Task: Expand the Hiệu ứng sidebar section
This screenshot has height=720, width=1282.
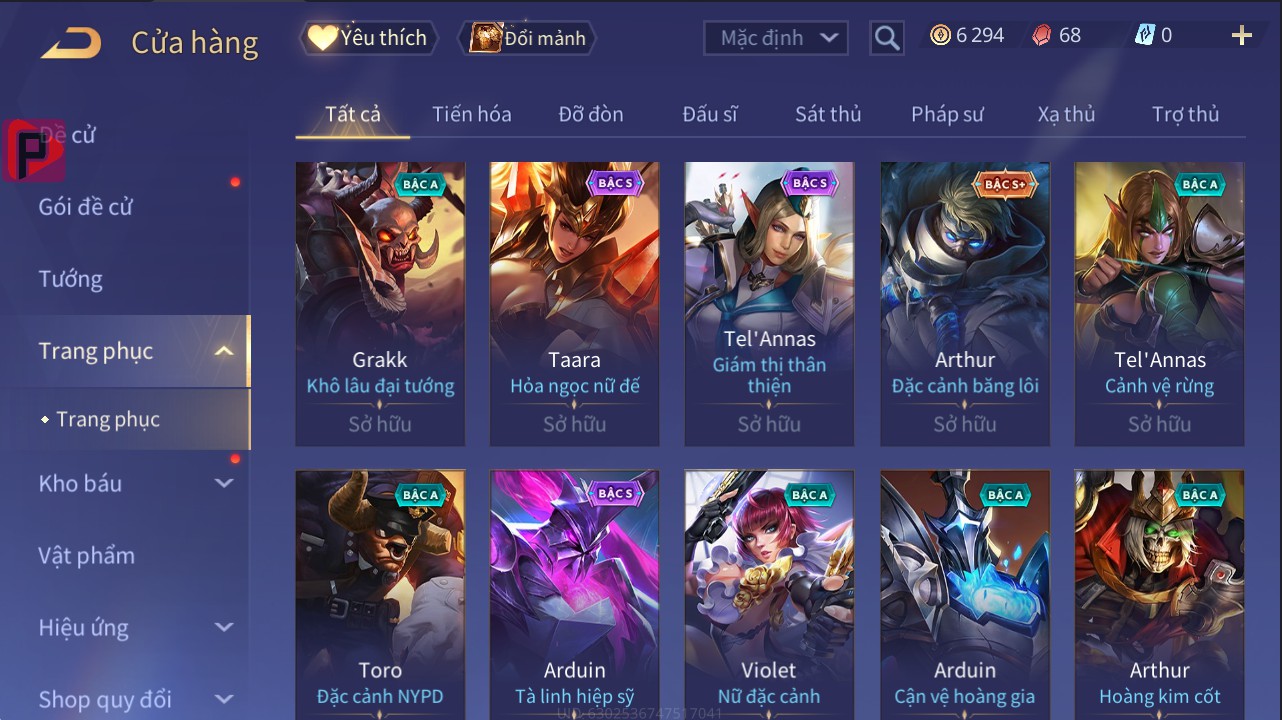Action: click(224, 627)
